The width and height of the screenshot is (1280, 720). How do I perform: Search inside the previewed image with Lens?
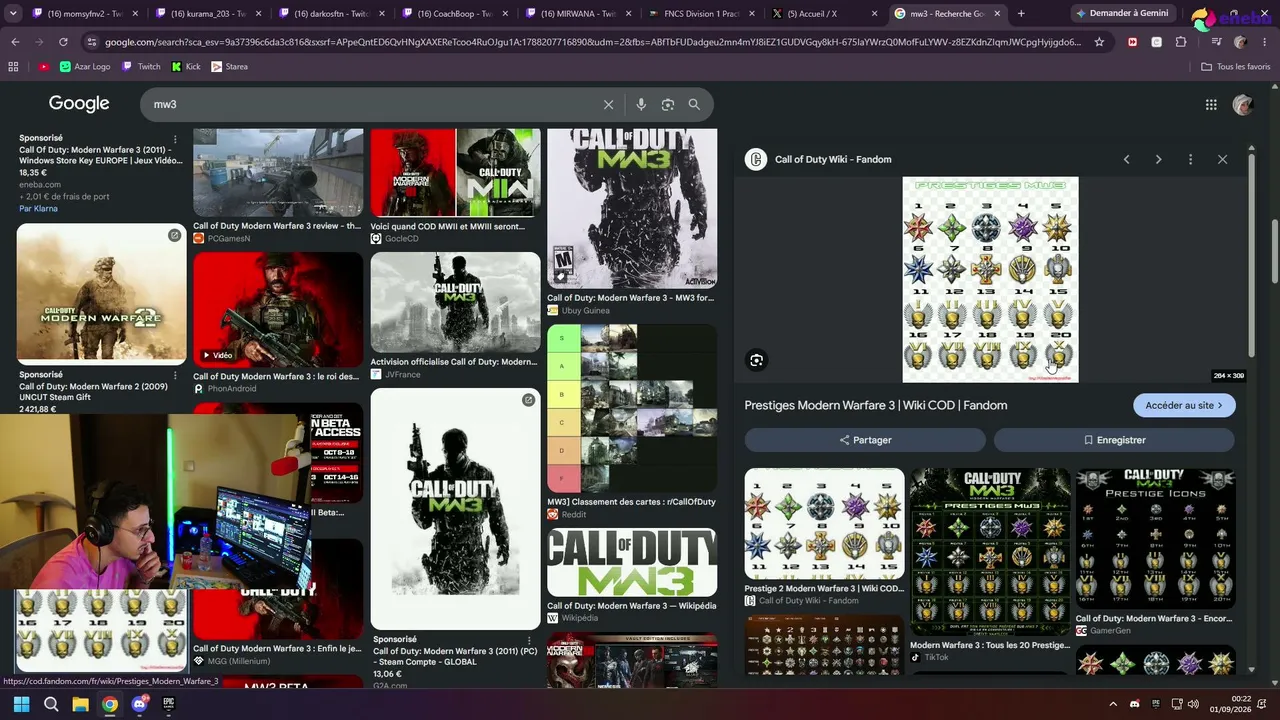(x=757, y=360)
